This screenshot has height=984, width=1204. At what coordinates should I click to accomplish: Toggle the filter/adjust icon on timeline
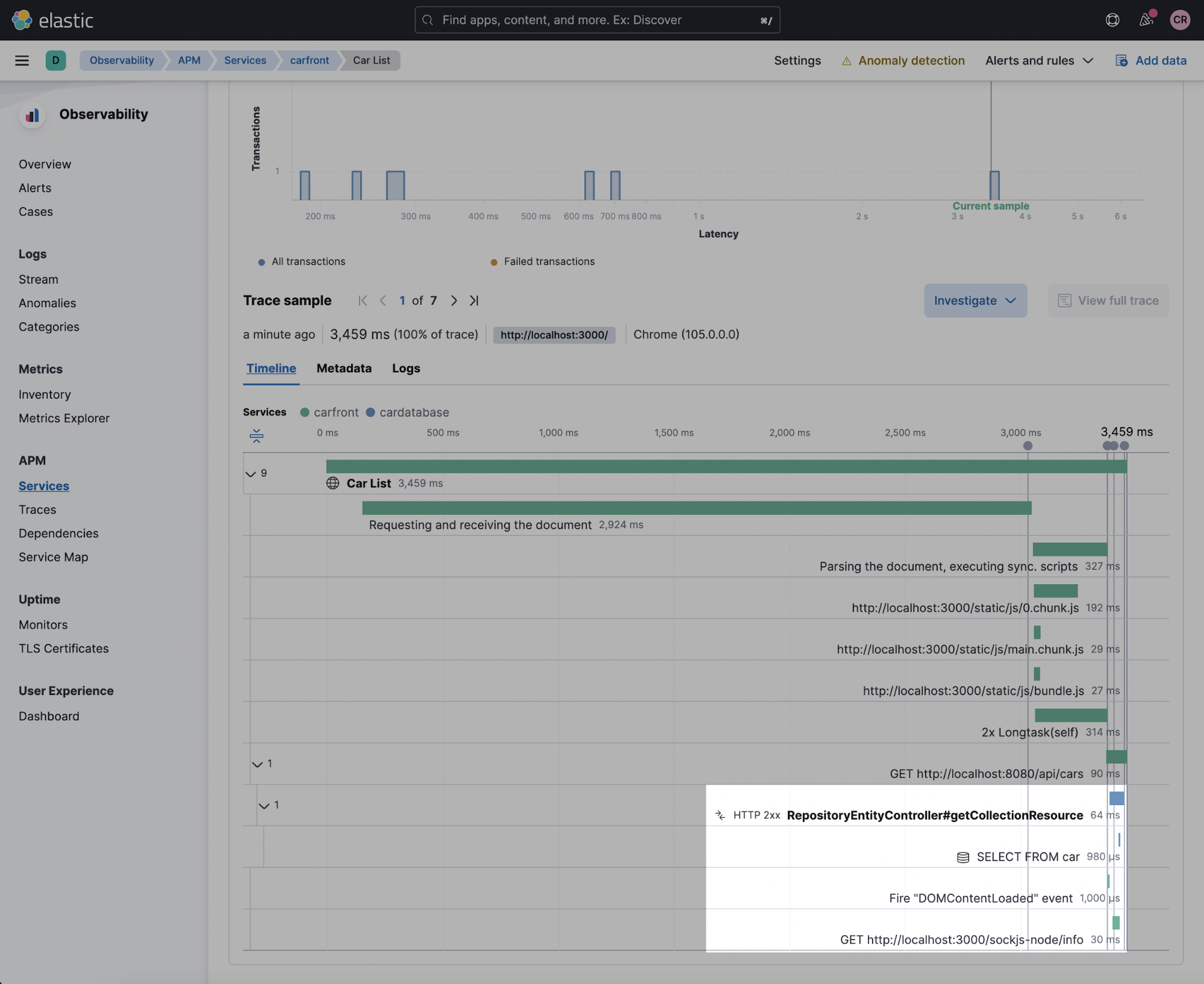(257, 435)
